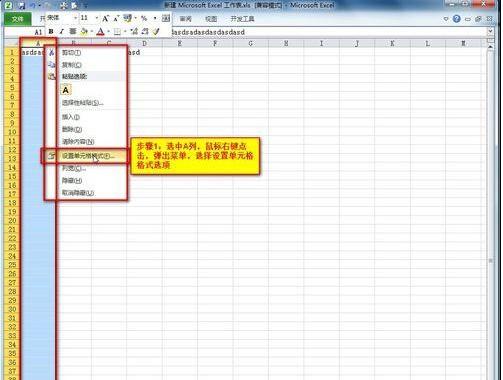Open the accounting format dropdown arrow
This screenshot has height=380, width=503.
(136, 18)
